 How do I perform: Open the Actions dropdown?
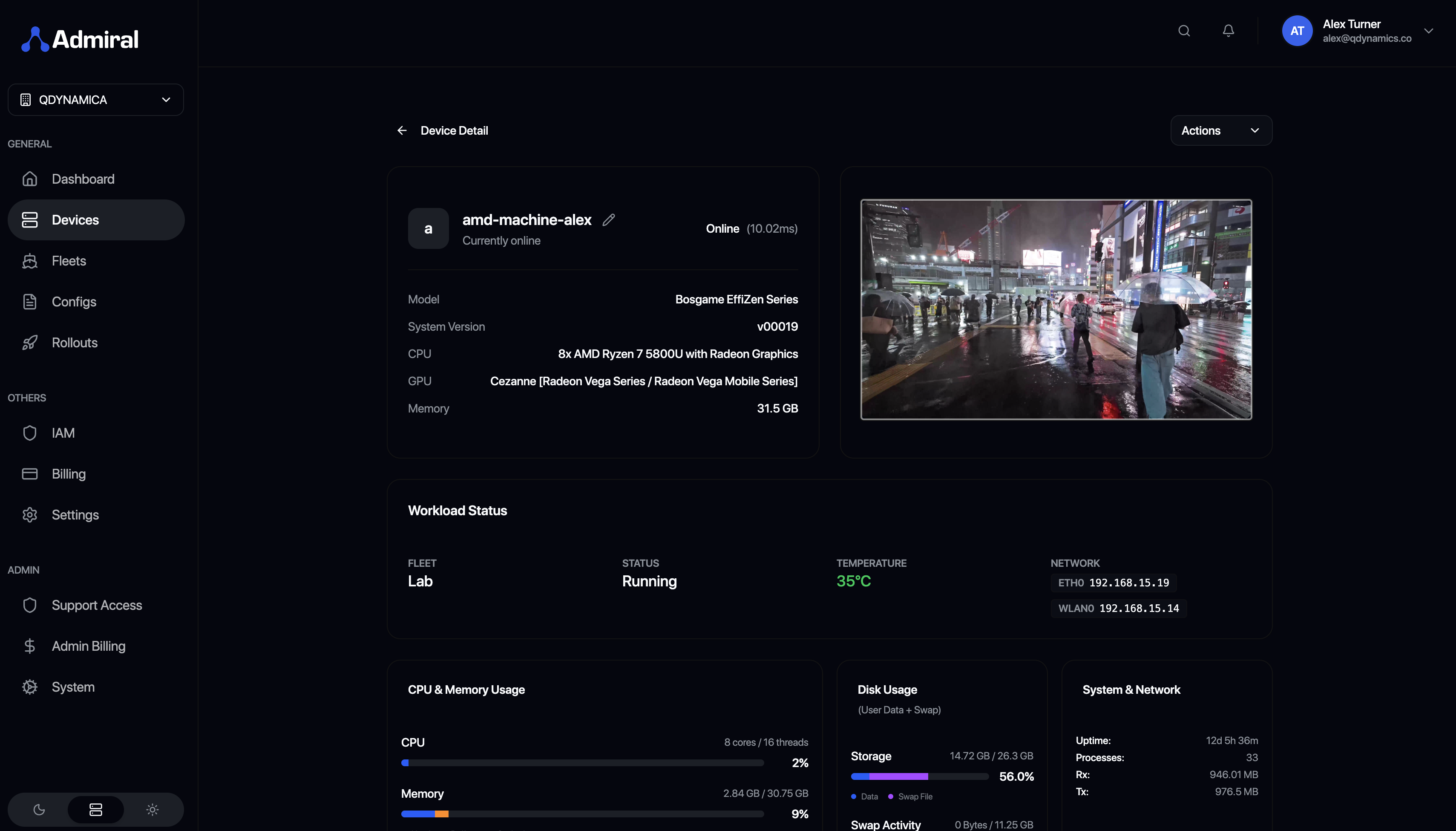tap(1221, 131)
